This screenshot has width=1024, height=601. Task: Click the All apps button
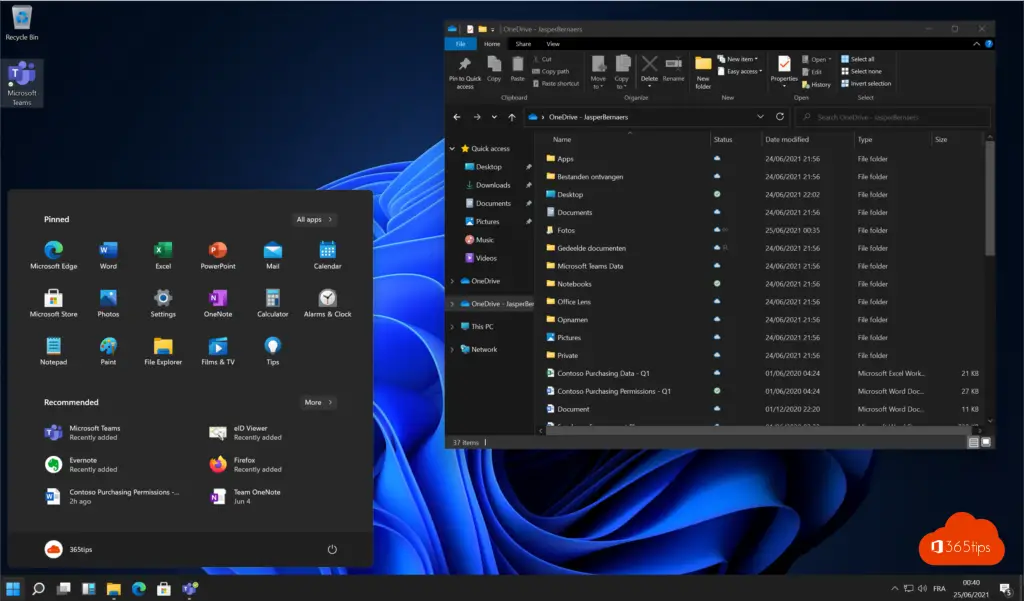click(x=314, y=219)
